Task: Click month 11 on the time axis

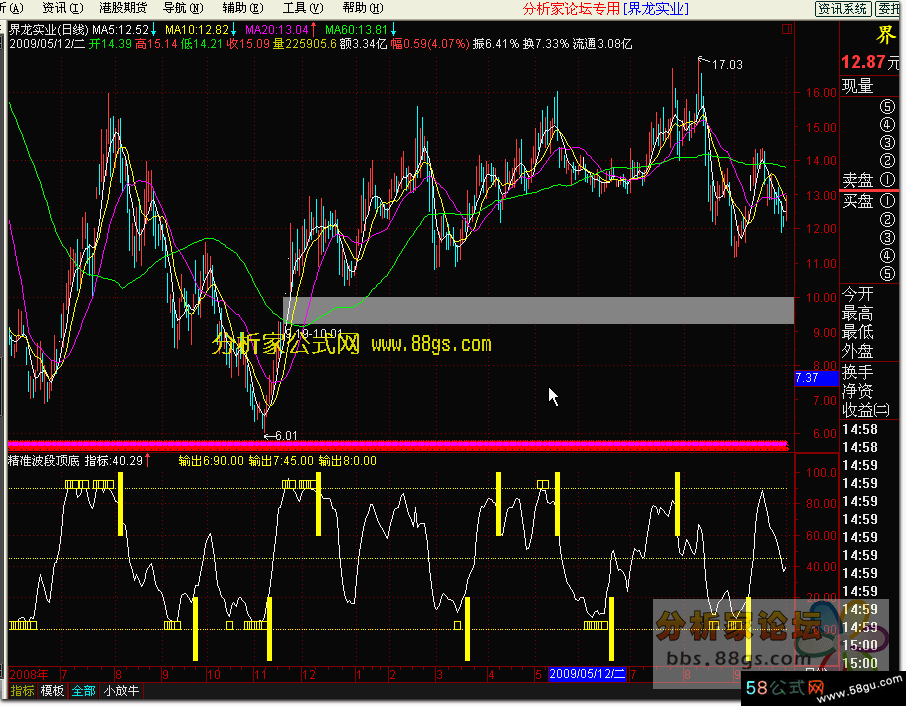Action: (x=261, y=674)
